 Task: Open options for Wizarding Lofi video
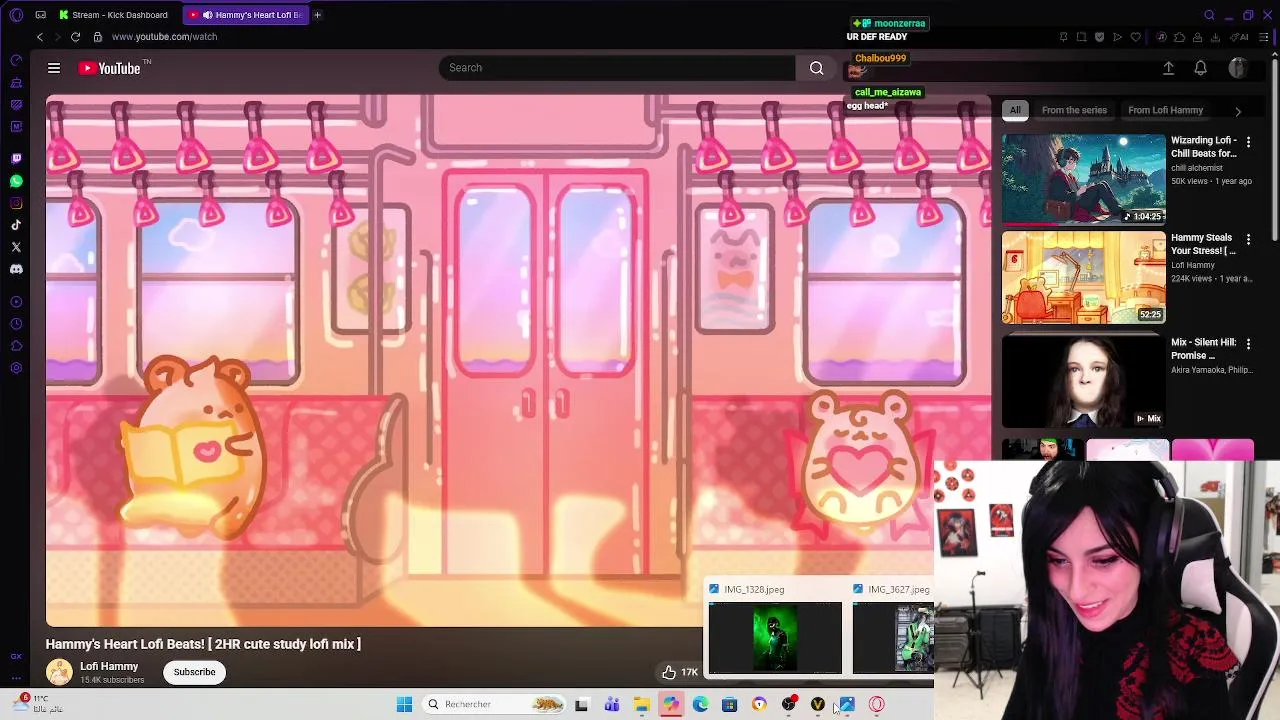click(1248, 142)
